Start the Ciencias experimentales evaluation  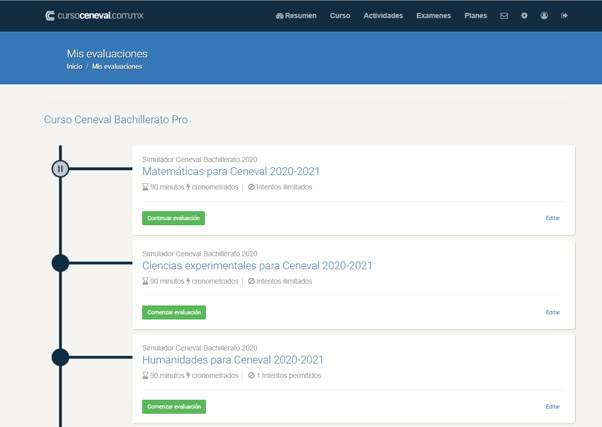174,312
